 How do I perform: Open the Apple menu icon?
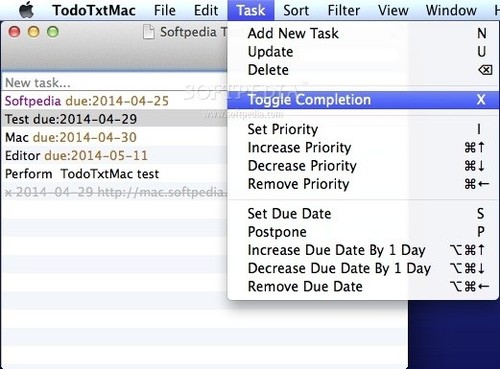coord(27,10)
